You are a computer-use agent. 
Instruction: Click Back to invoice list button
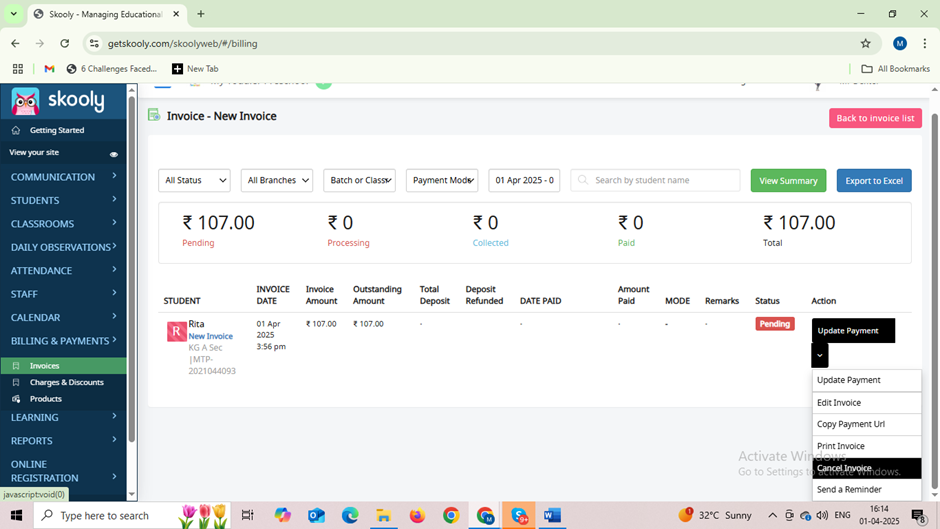(x=875, y=118)
